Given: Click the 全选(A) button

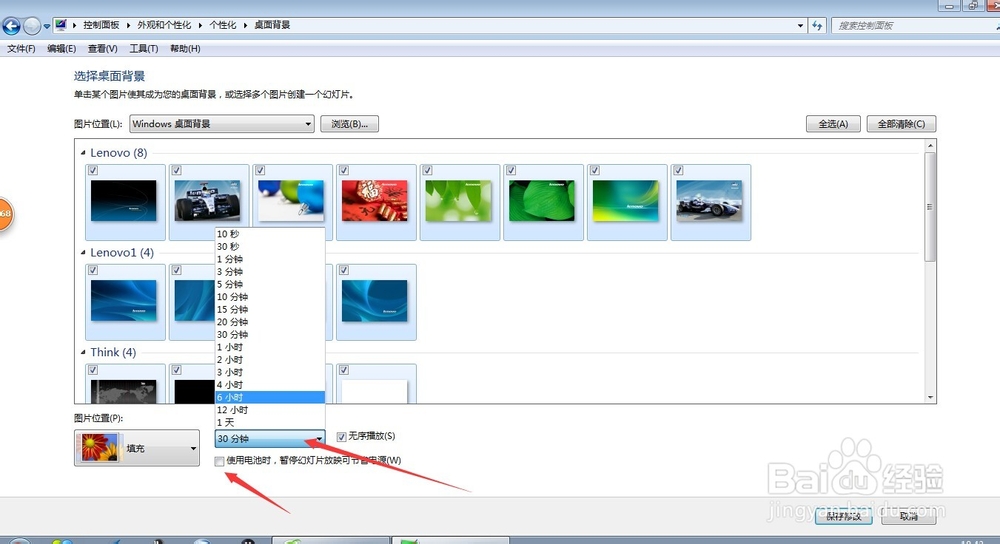Looking at the screenshot, I should (833, 124).
